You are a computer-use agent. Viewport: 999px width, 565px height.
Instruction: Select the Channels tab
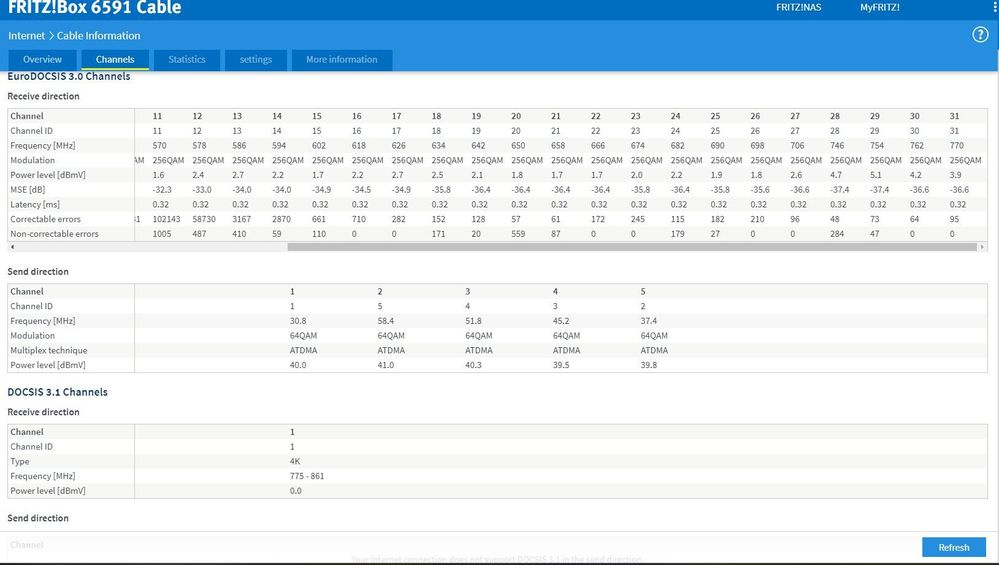click(115, 59)
